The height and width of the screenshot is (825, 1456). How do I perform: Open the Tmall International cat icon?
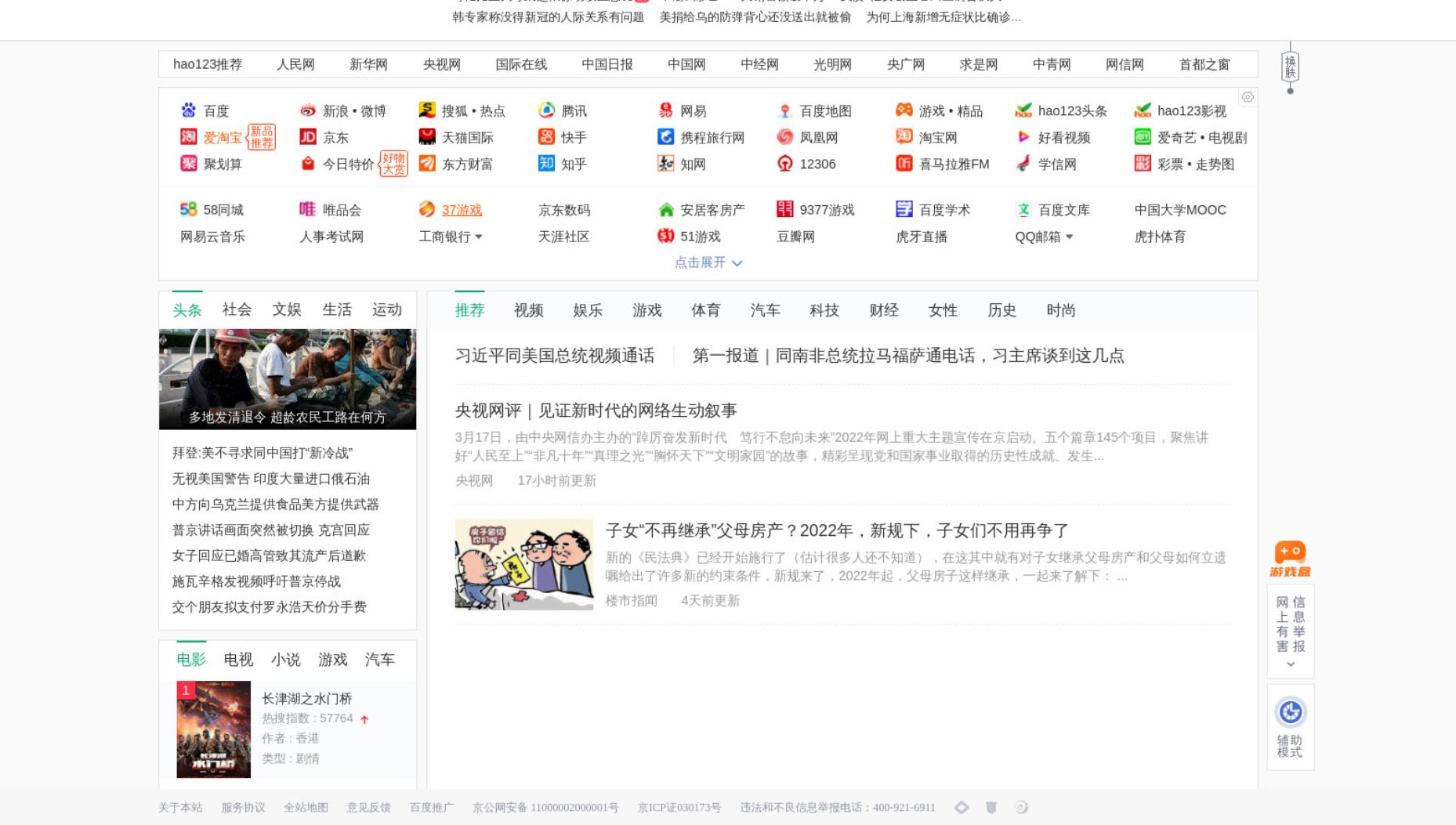[427, 137]
